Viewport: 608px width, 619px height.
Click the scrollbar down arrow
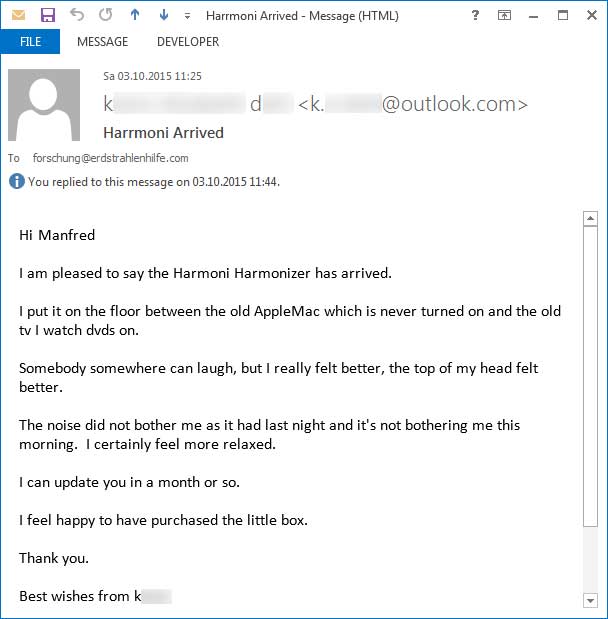[591, 601]
